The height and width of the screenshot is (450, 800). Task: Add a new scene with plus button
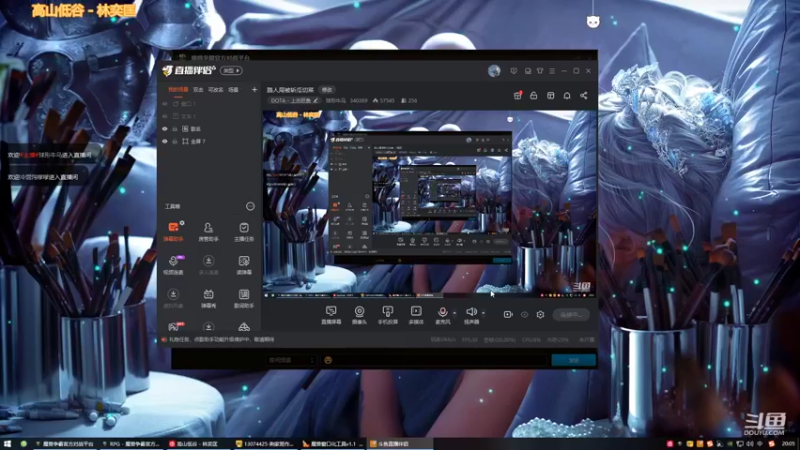click(254, 90)
